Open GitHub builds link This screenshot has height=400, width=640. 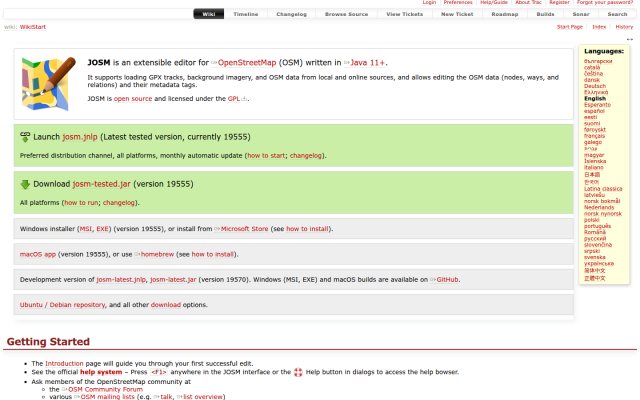[x=444, y=280]
